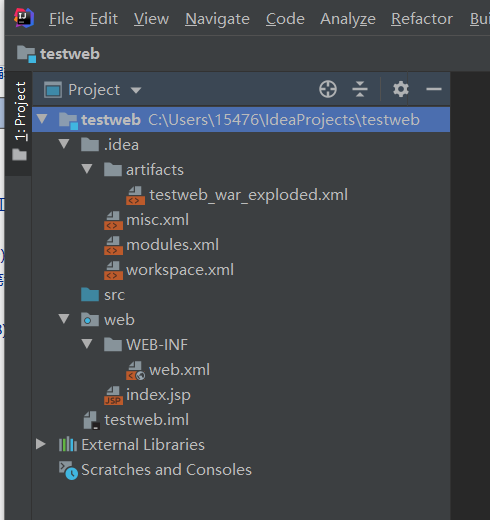Click the project root path C:\Users\15476\IdeaProjects\testweb
490x520 pixels.
click(x=284, y=120)
